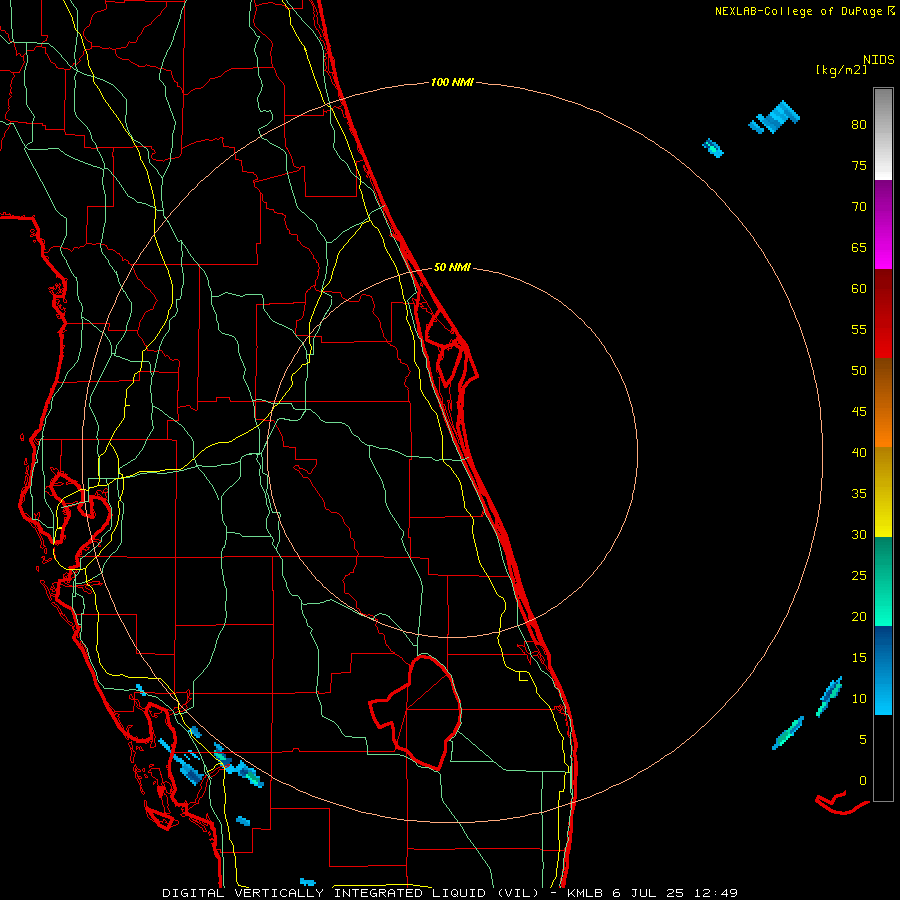Click the 50 value on the scale

tap(859, 371)
